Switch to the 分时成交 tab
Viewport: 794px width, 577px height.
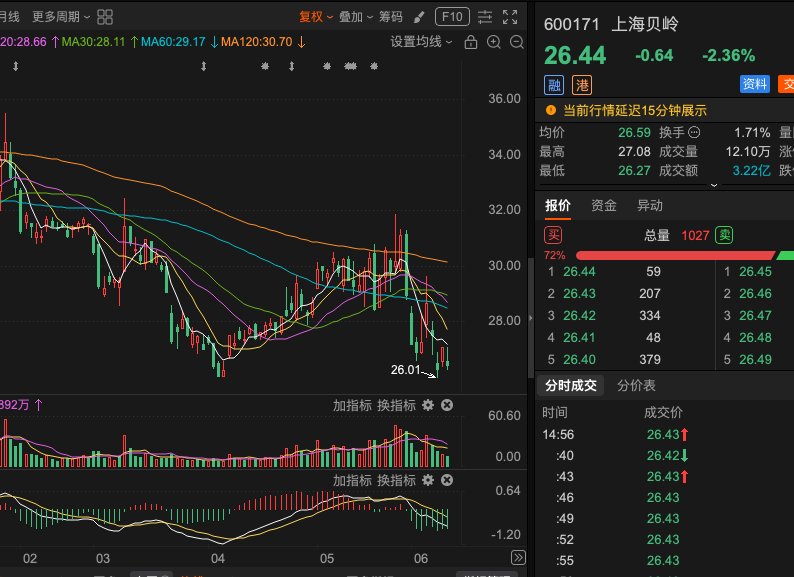tap(571, 386)
